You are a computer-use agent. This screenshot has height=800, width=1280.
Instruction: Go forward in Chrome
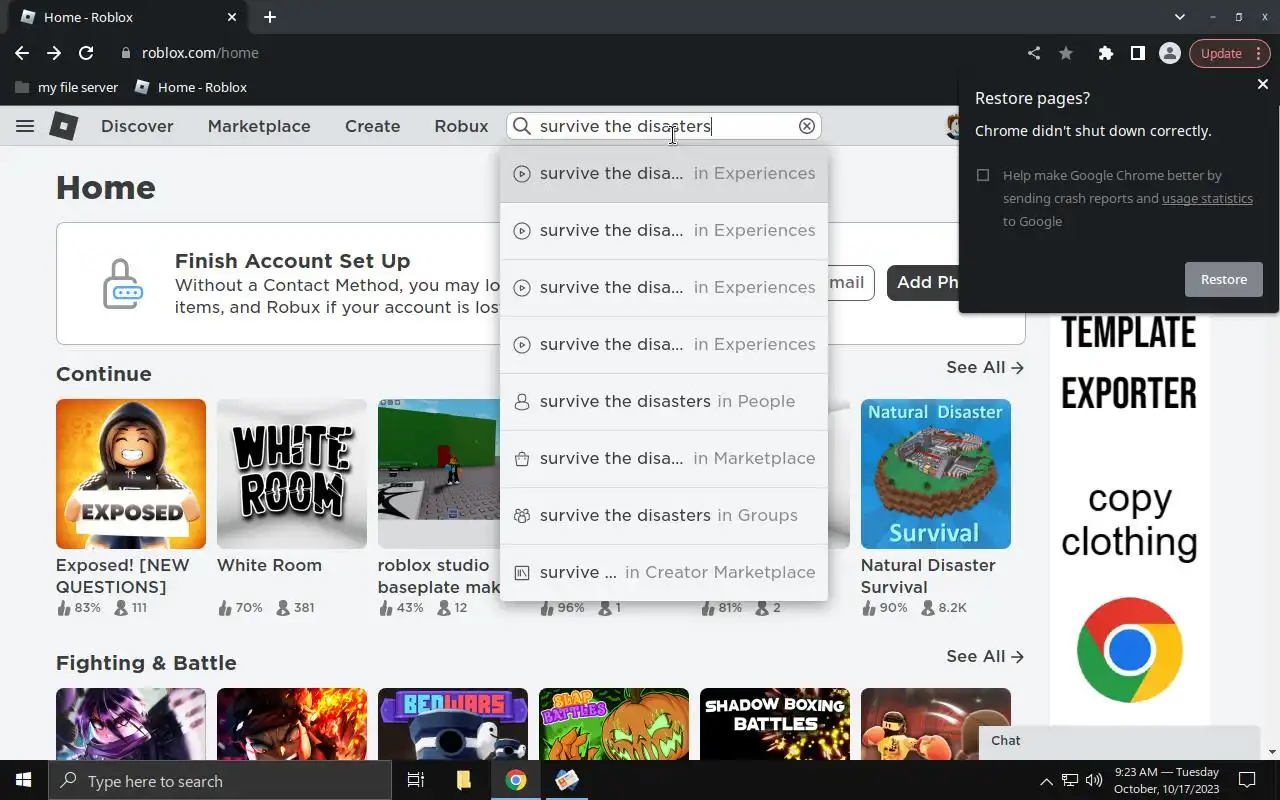(x=54, y=53)
